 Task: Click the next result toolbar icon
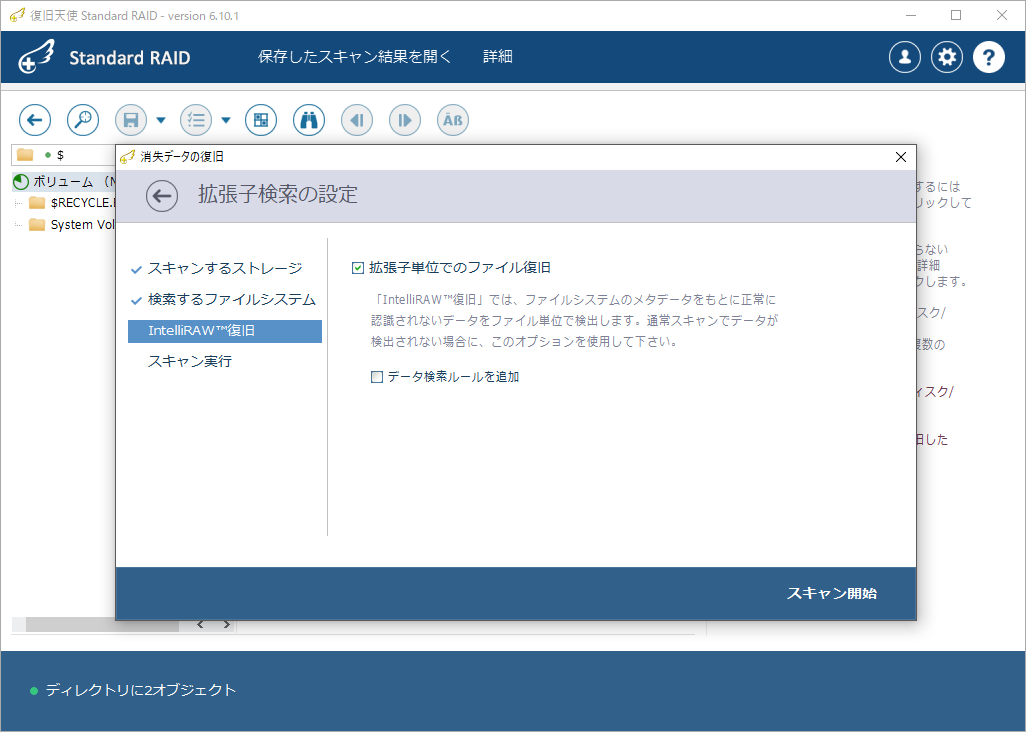(x=405, y=120)
